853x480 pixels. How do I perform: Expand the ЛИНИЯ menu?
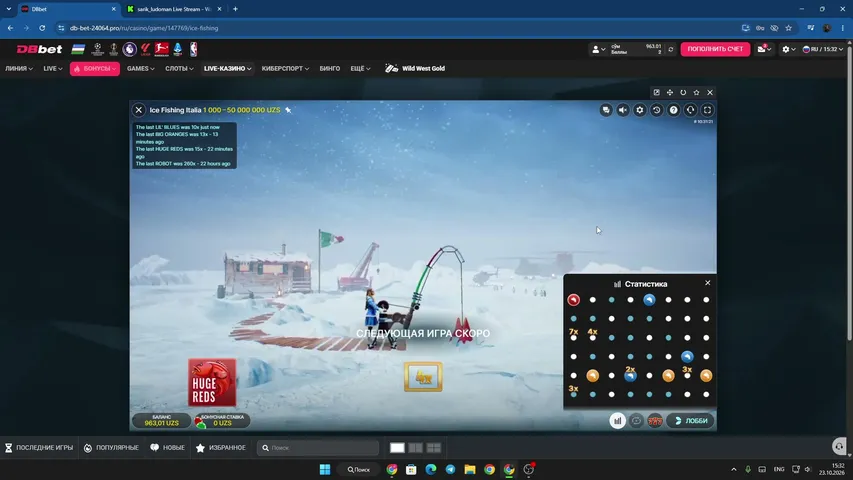[x=19, y=69]
